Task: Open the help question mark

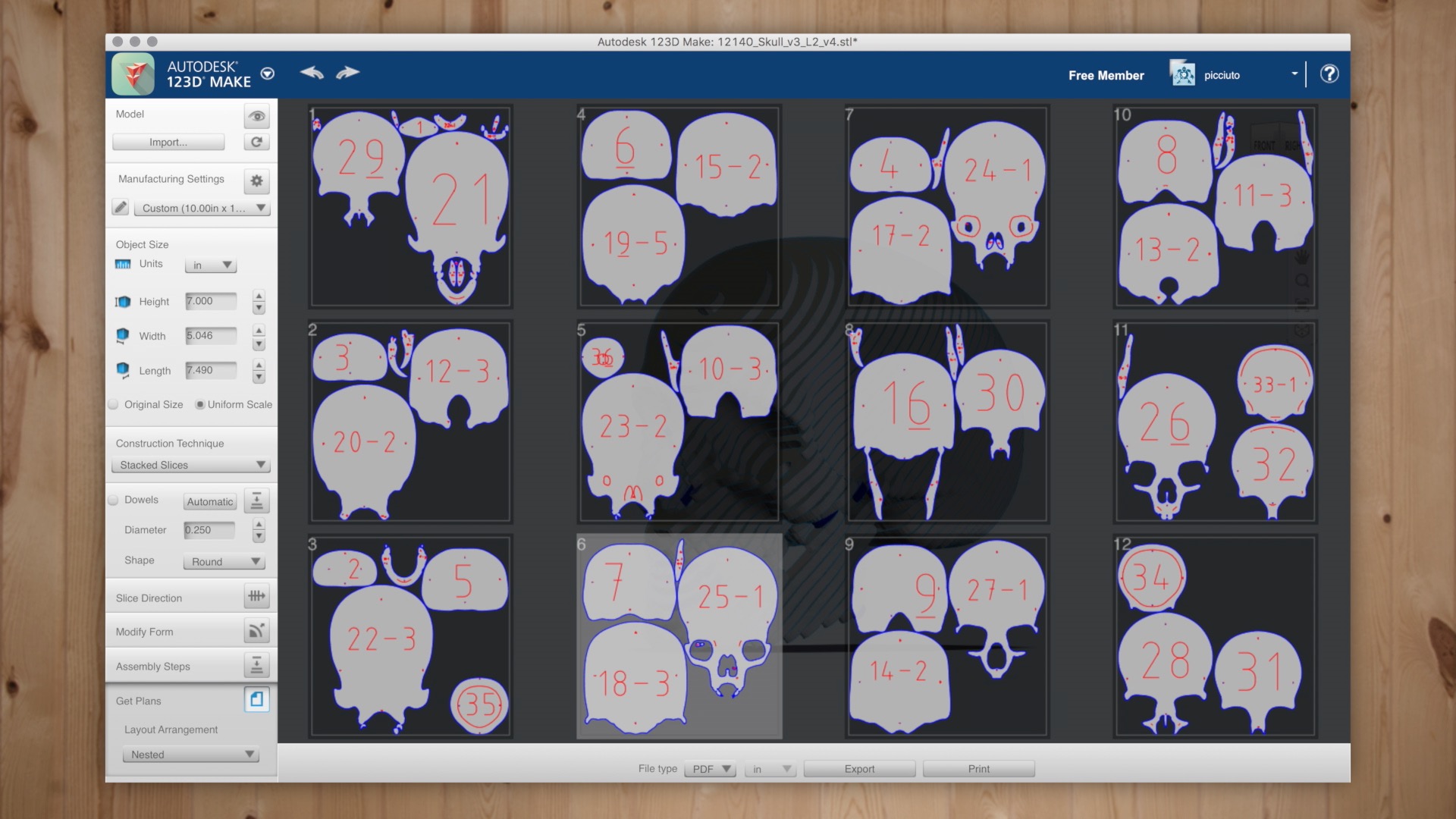Action: pos(1329,74)
